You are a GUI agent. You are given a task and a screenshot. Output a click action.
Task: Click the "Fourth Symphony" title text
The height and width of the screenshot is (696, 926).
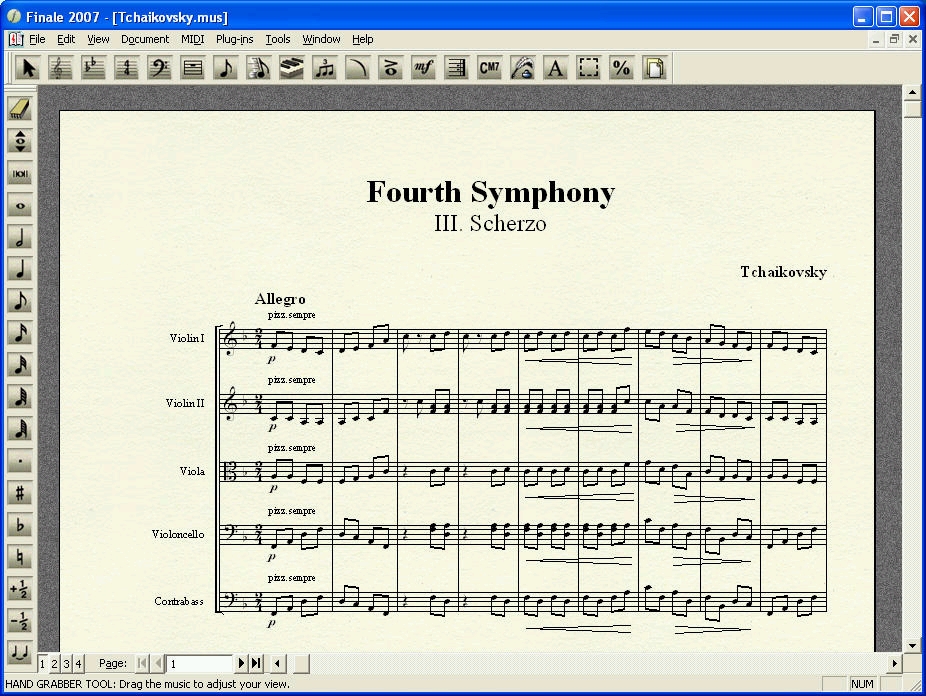coord(491,192)
